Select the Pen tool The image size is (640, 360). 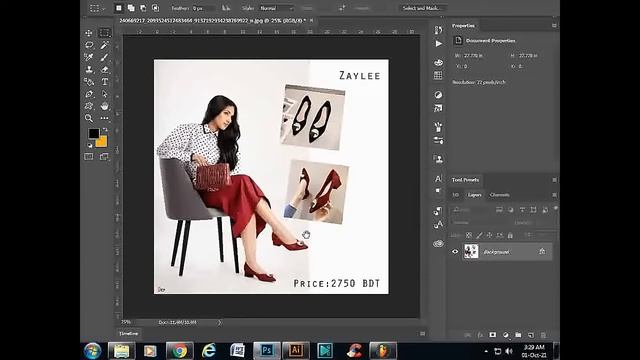pyautogui.click(x=89, y=94)
